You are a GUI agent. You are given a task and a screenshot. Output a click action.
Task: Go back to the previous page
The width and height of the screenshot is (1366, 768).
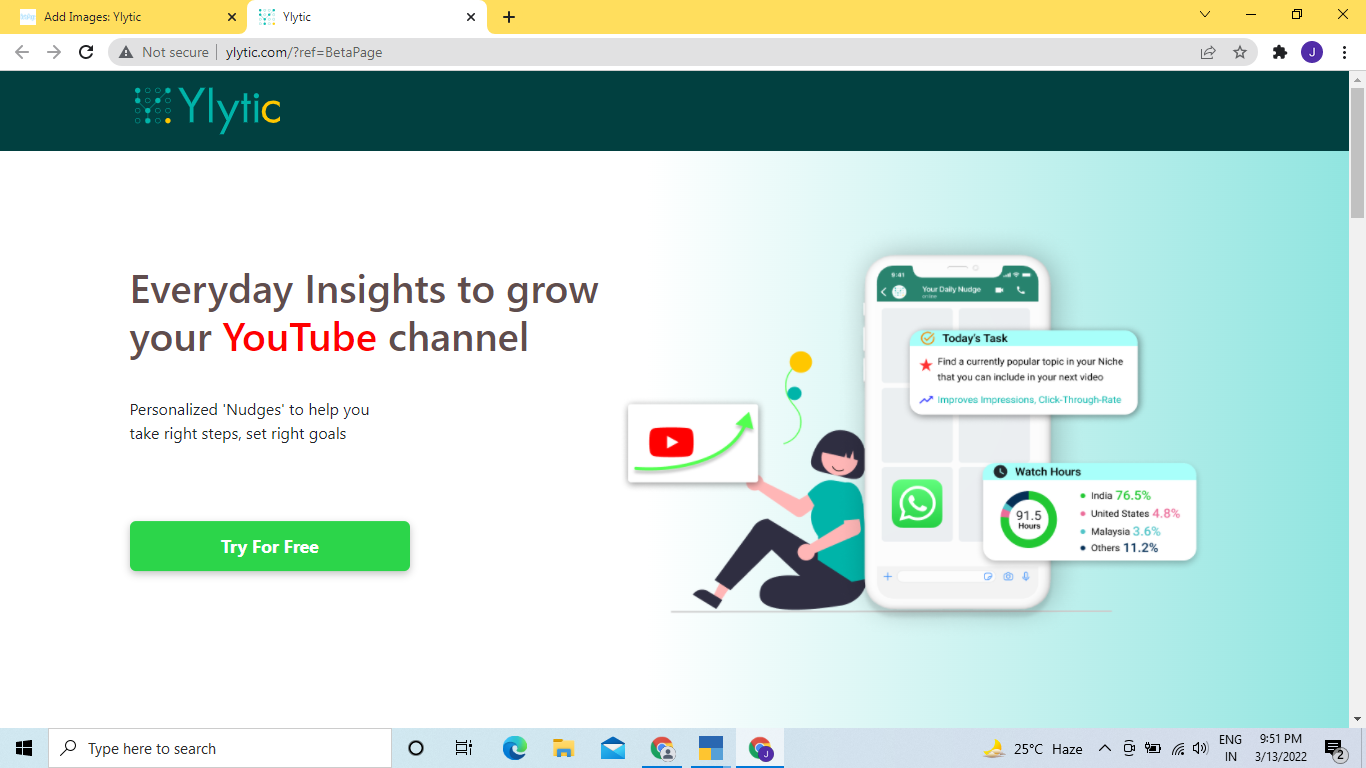point(22,52)
